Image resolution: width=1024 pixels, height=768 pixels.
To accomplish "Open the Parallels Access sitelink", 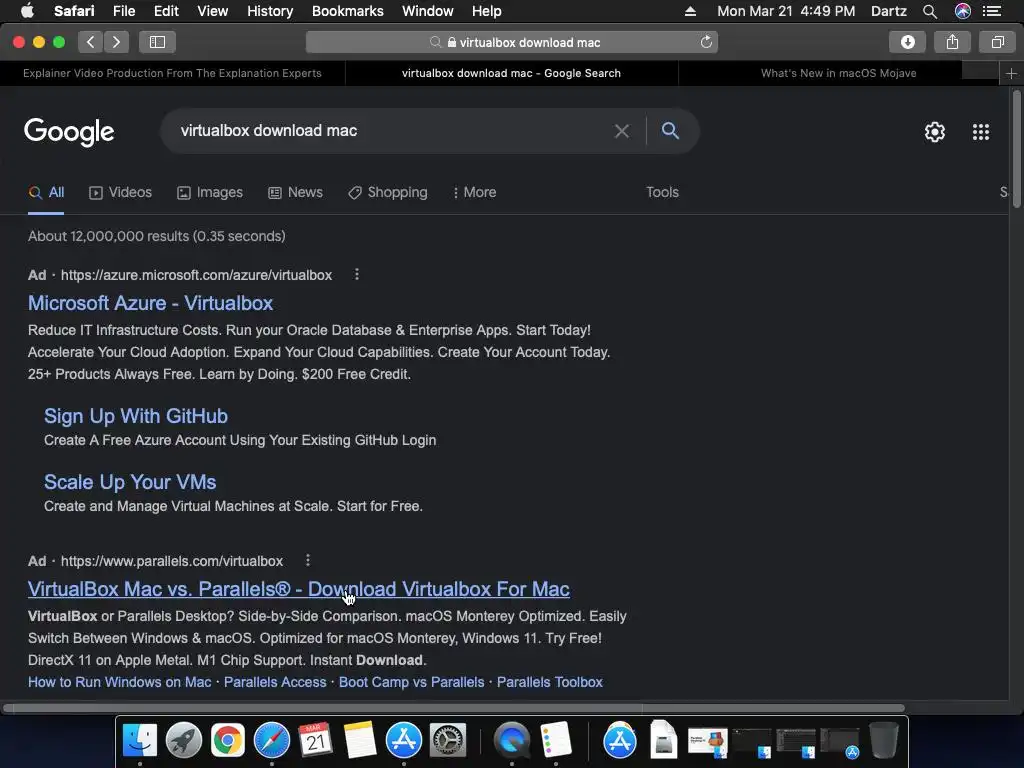I will pyautogui.click(x=275, y=682).
